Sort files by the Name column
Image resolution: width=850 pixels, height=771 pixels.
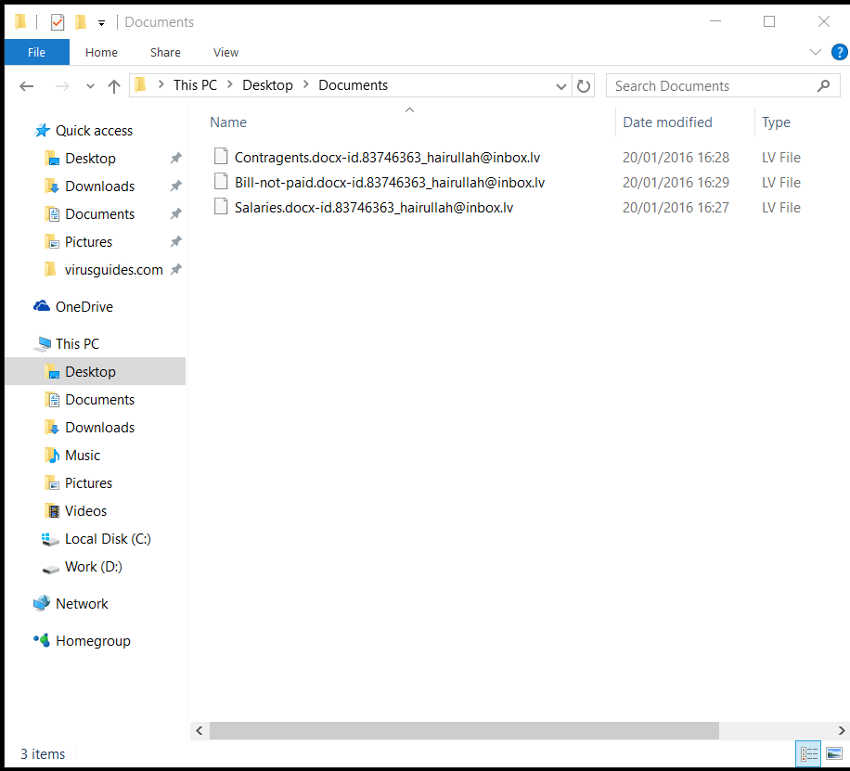pos(228,122)
